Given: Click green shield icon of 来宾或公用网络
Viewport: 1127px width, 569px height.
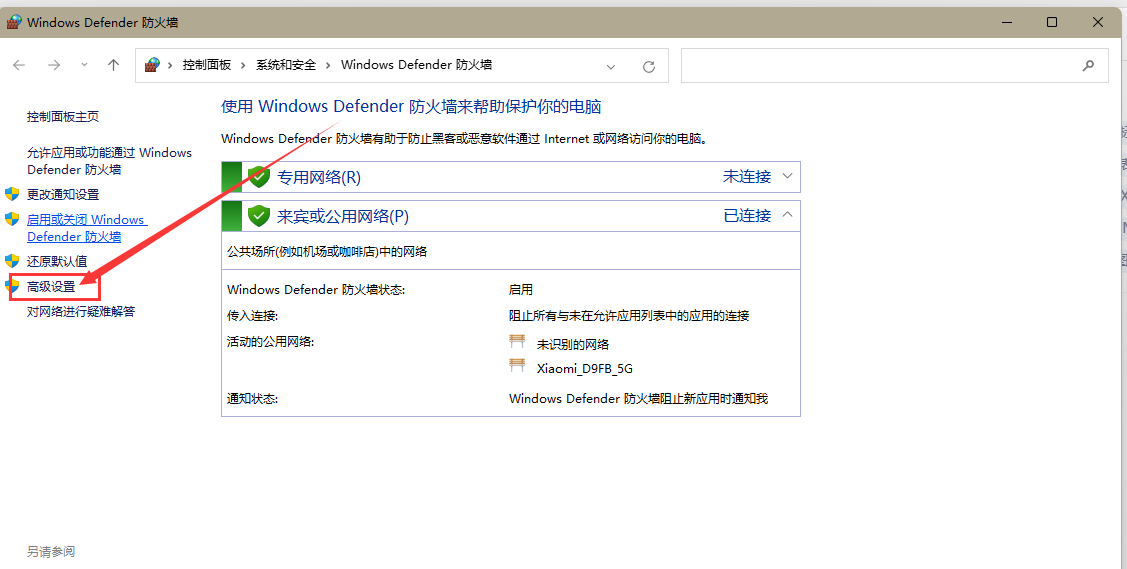Looking at the screenshot, I should click(x=259, y=216).
